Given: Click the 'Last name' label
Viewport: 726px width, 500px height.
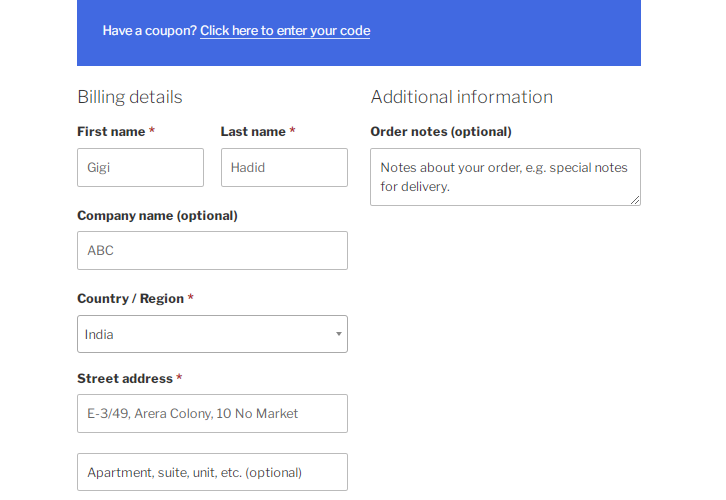Looking at the screenshot, I should pos(253,132).
